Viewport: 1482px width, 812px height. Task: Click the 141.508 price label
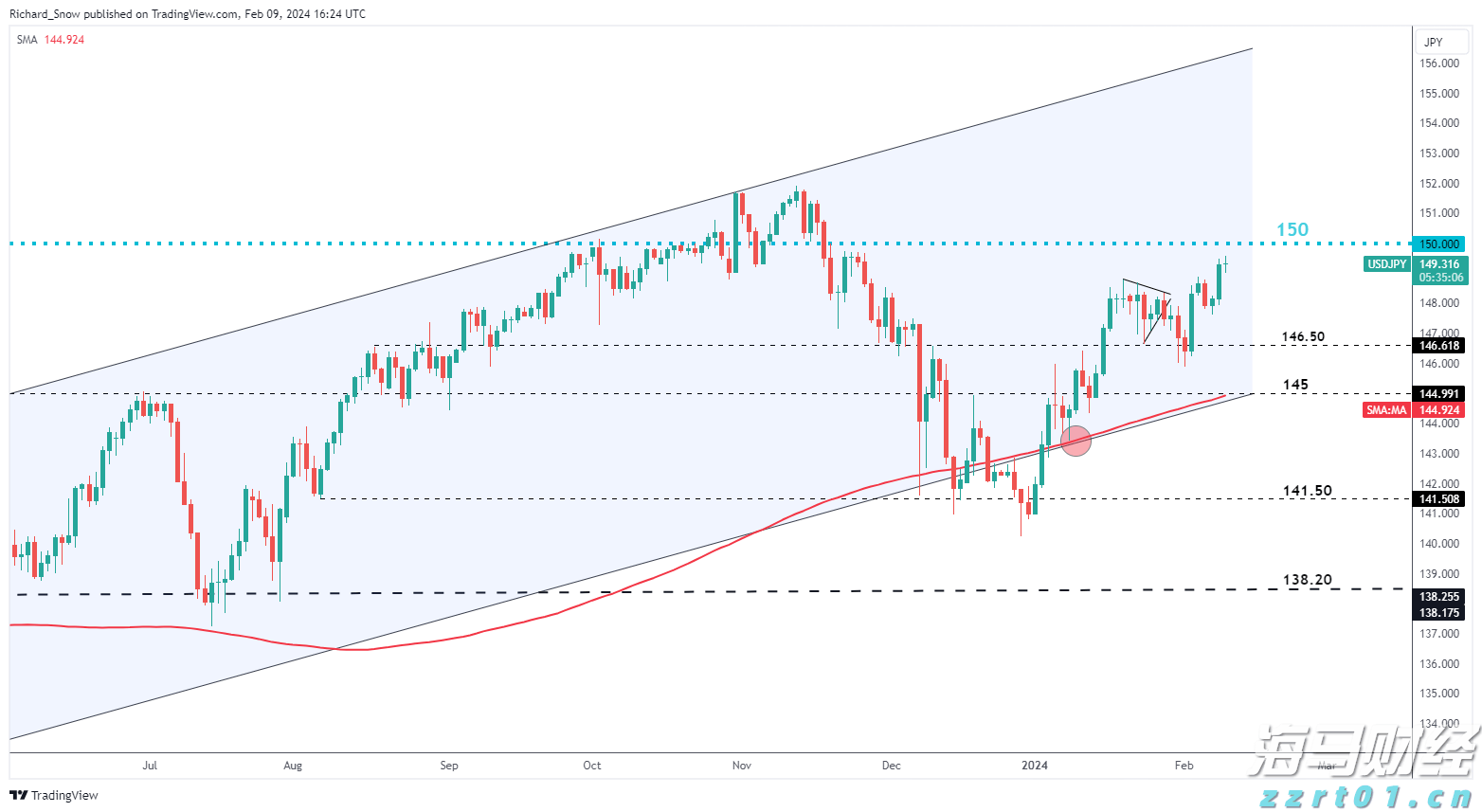point(1438,498)
